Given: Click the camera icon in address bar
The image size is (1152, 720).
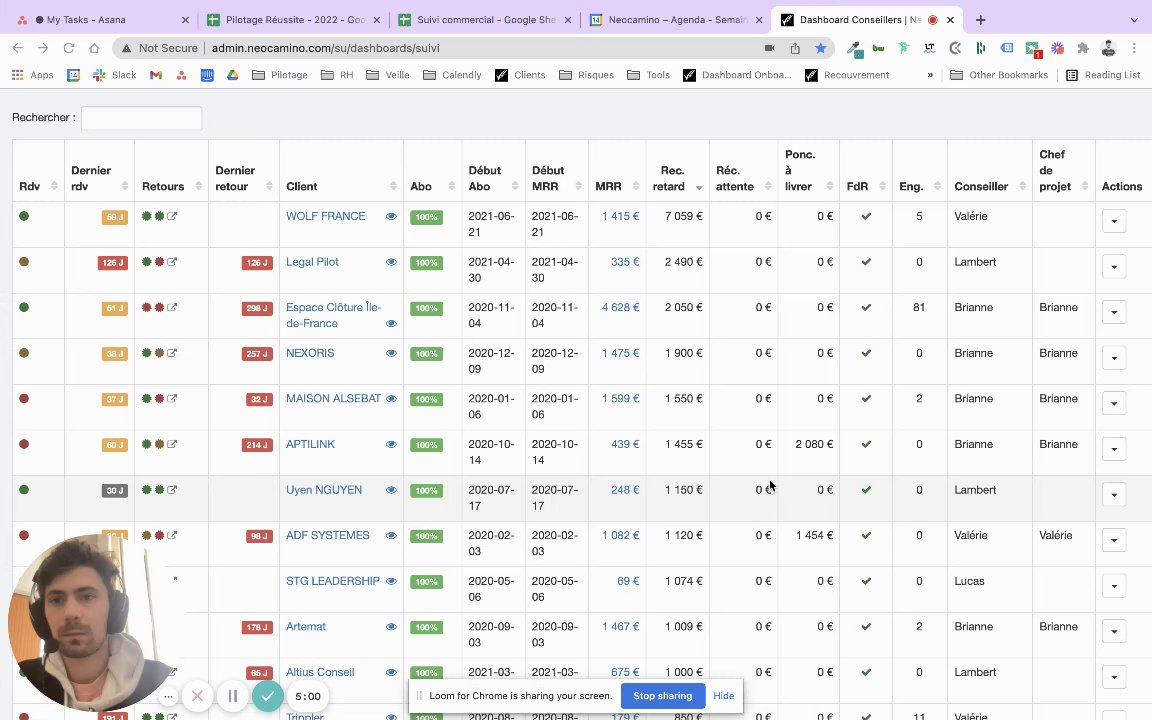Looking at the screenshot, I should 769,48.
